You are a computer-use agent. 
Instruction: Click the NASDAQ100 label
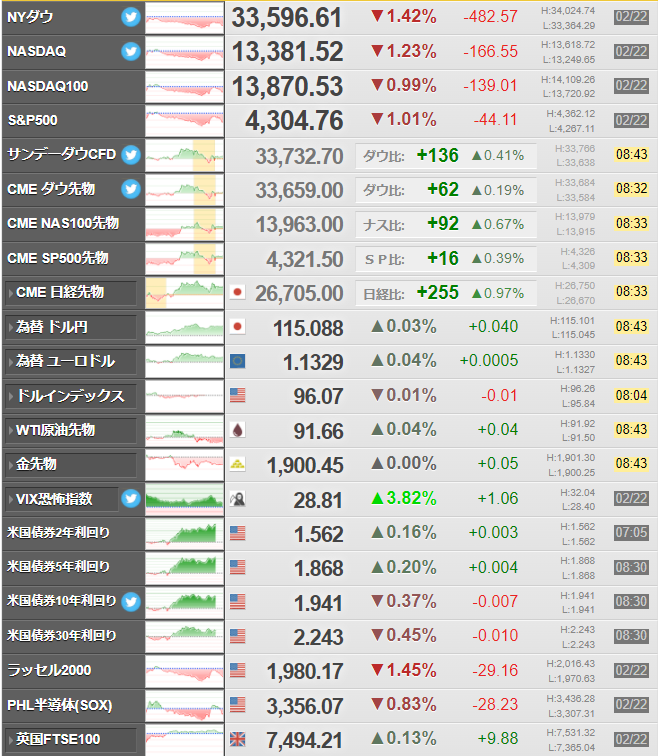pyautogui.click(x=48, y=86)
